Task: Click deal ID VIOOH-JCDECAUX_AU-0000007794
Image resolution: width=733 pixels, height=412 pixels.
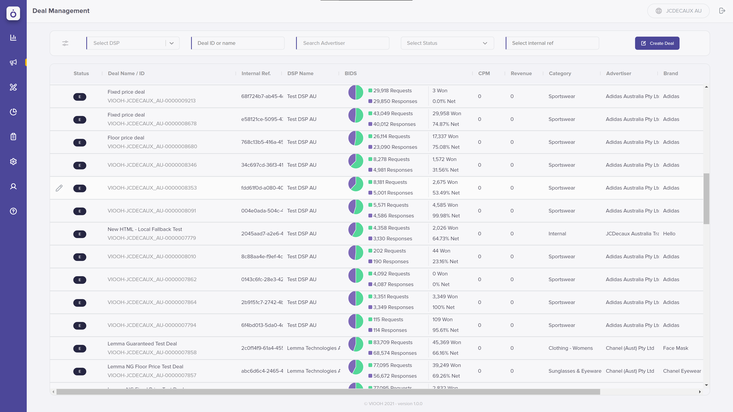Action: point(151,325)
